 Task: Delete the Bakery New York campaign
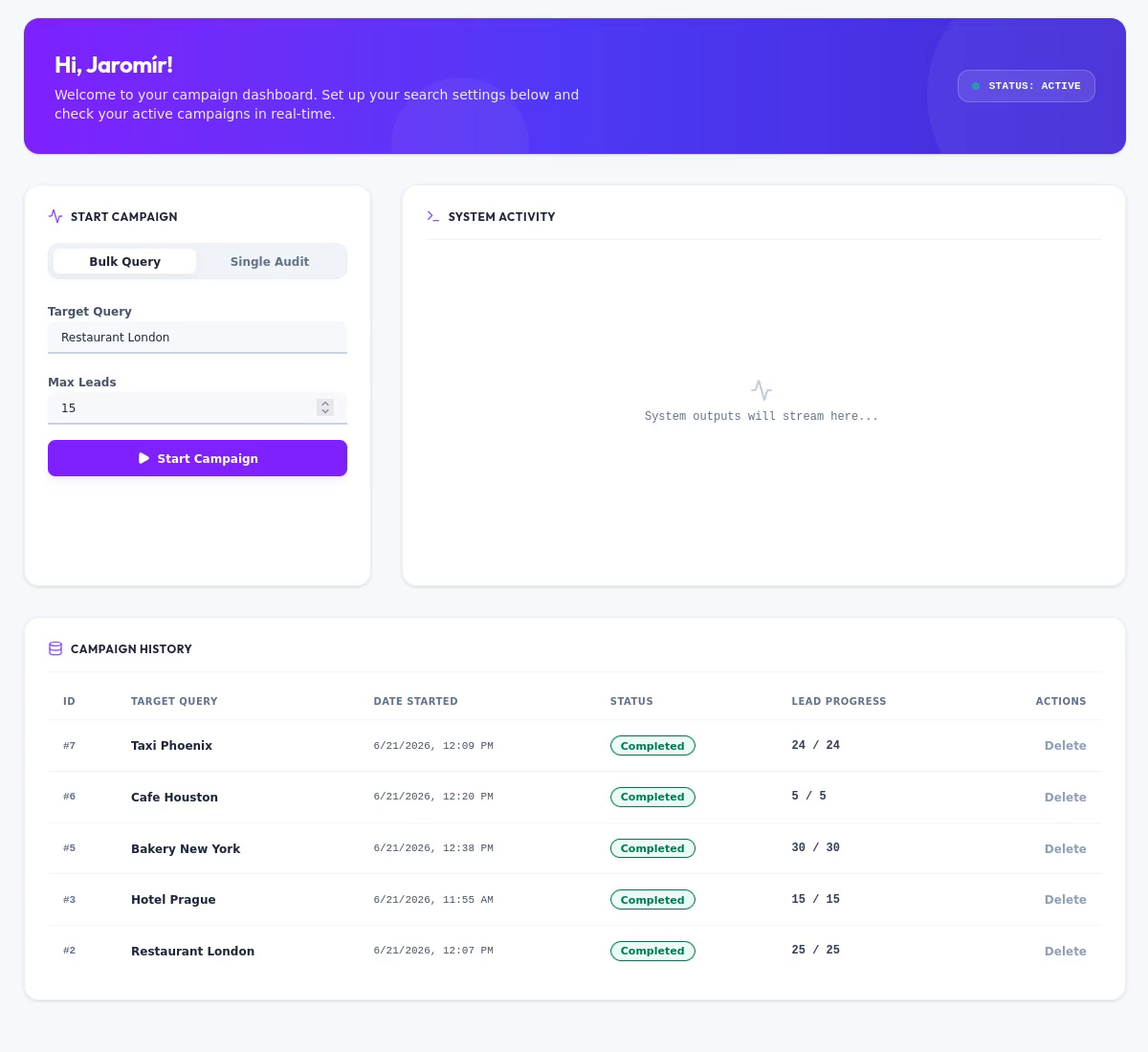[1065, 849]
